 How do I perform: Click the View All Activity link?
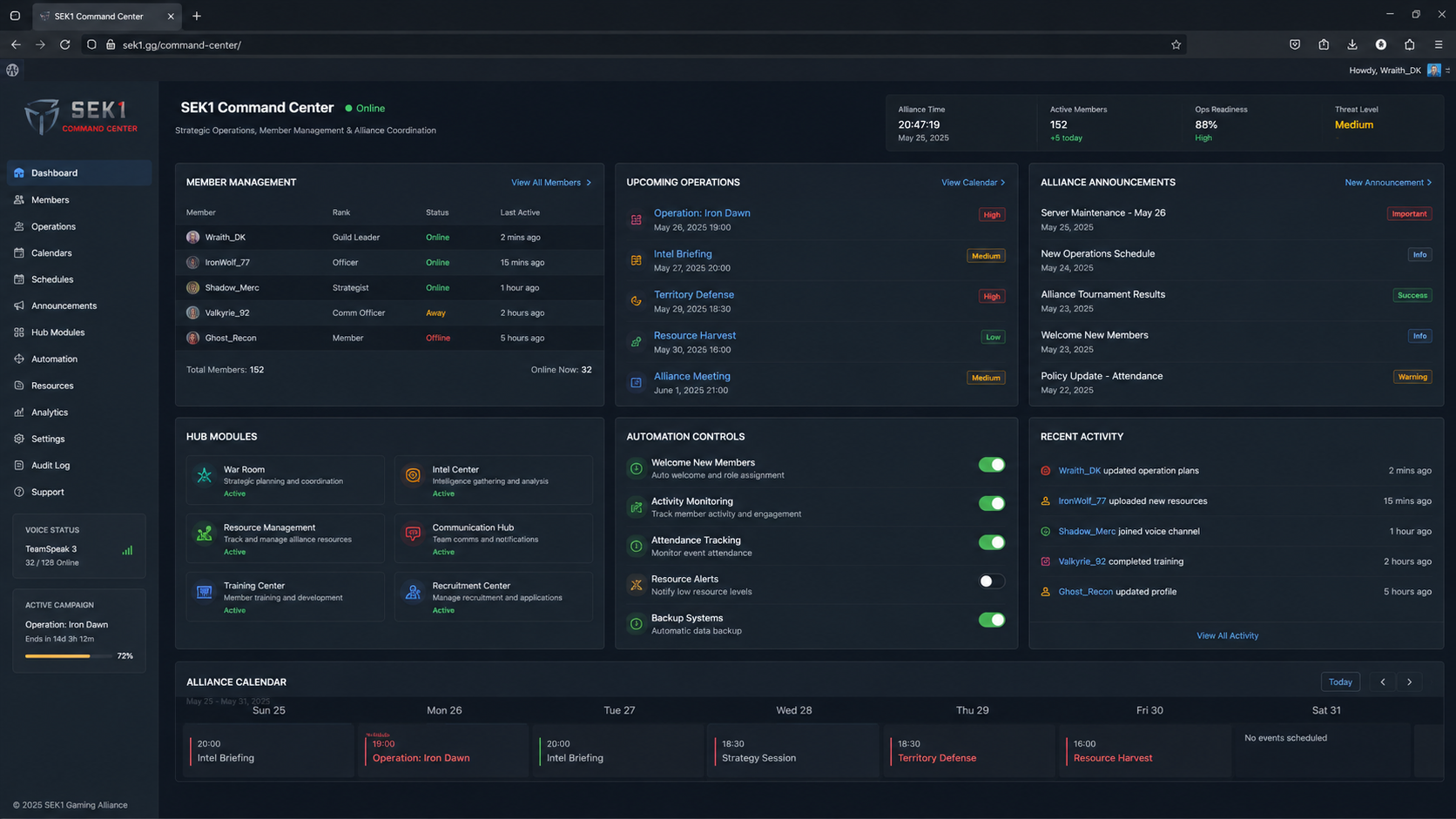[x=1227, y=636]
